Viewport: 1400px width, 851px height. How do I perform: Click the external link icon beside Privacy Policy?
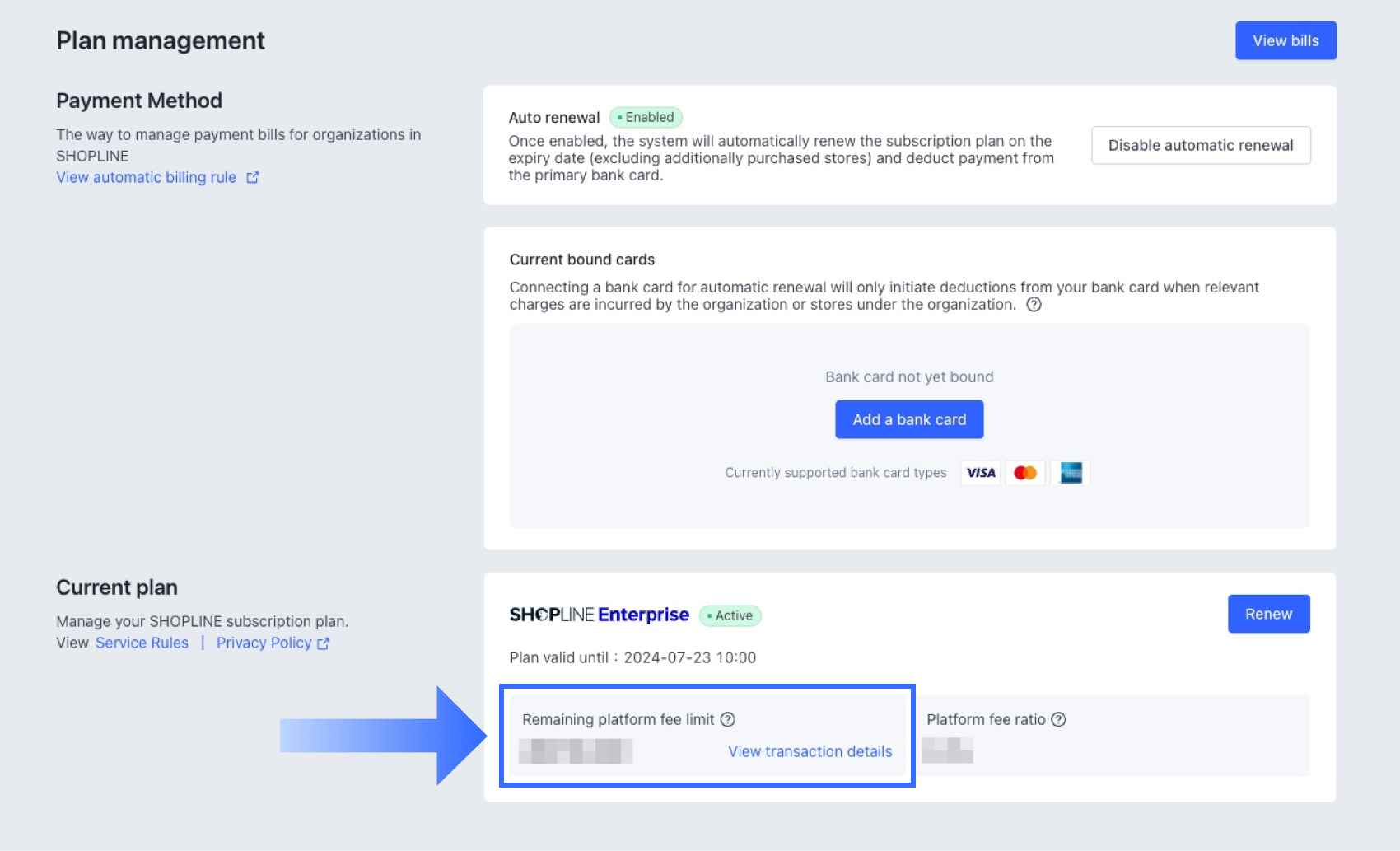coord(324,643)
